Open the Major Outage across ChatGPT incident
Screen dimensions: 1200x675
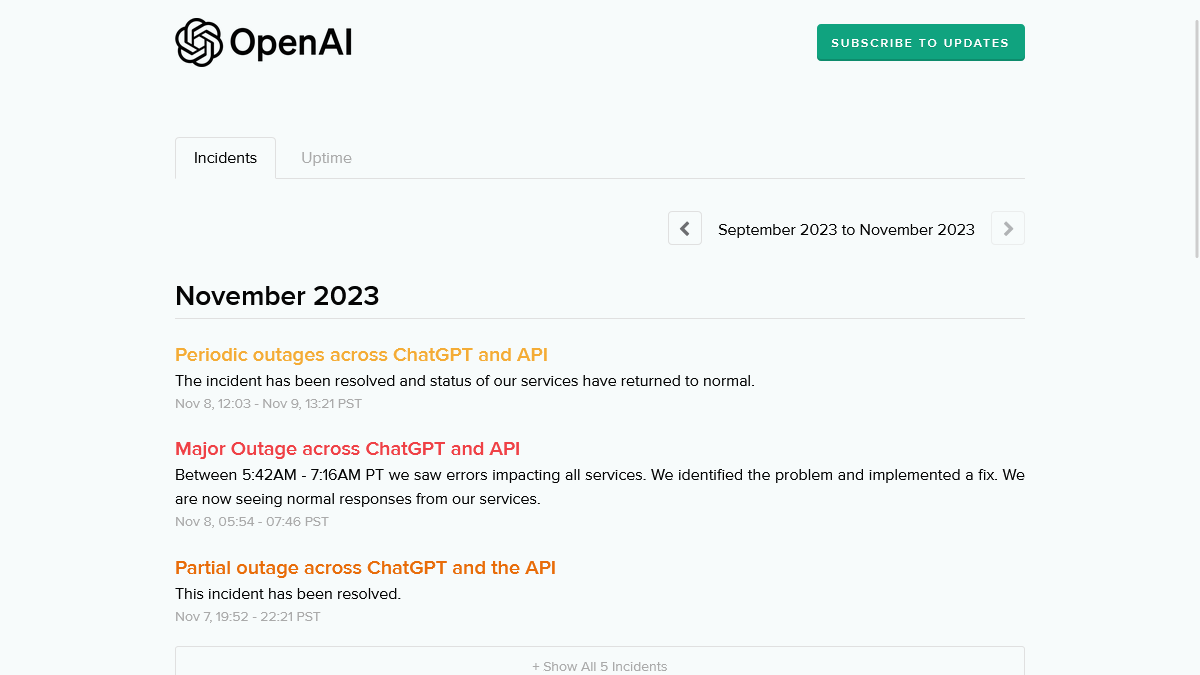pos(347,449)
